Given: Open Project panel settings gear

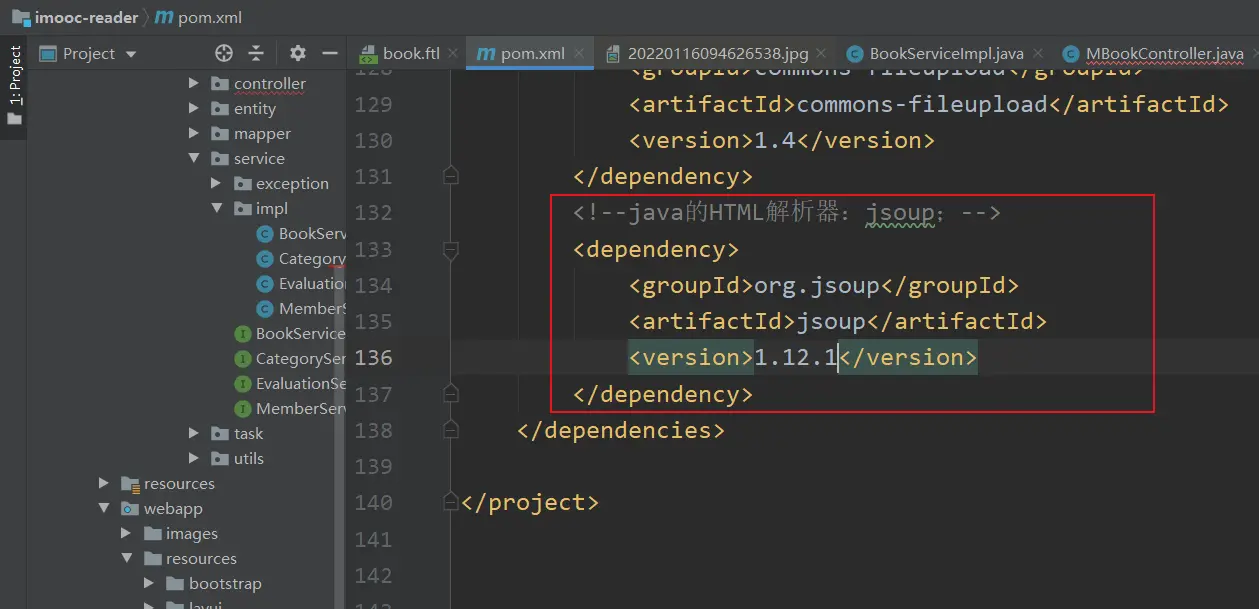Looking at the screenshot, I should coord(298,54).
